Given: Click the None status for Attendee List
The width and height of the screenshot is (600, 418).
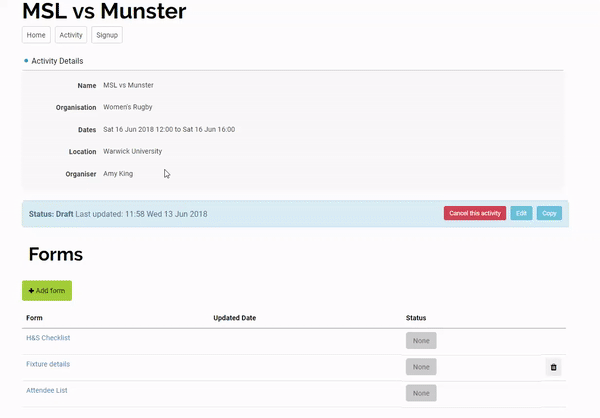Looking at the screenshot, I should coord(421,393).
